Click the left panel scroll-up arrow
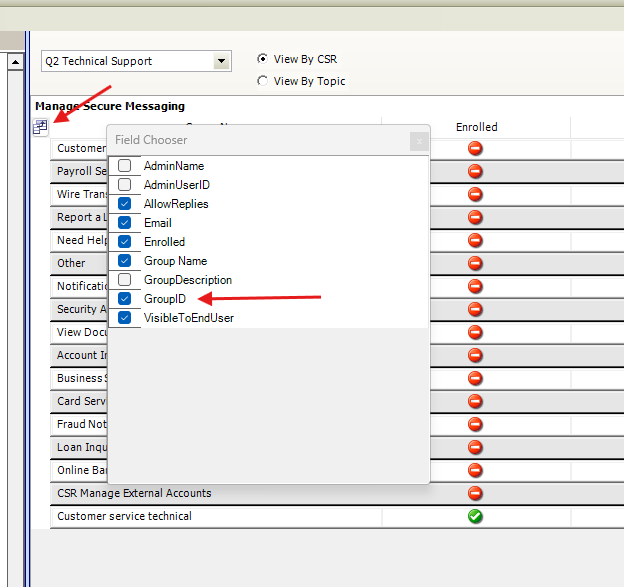Viewport: 624px width, 587px height. coord(16,62)
